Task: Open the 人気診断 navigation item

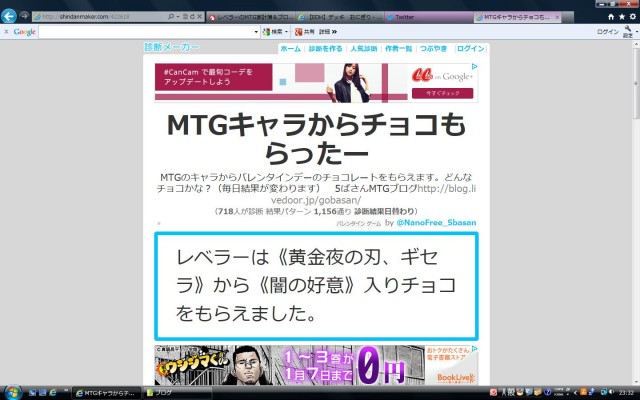Action: 364,49
